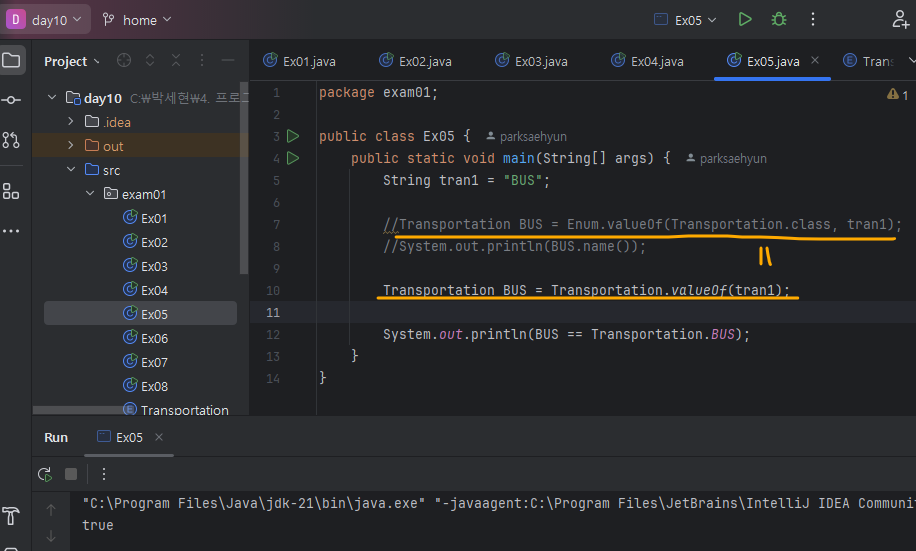Rerun Ex05 in the Run panel
Screen dimensions: 916x551
point(44,474)
